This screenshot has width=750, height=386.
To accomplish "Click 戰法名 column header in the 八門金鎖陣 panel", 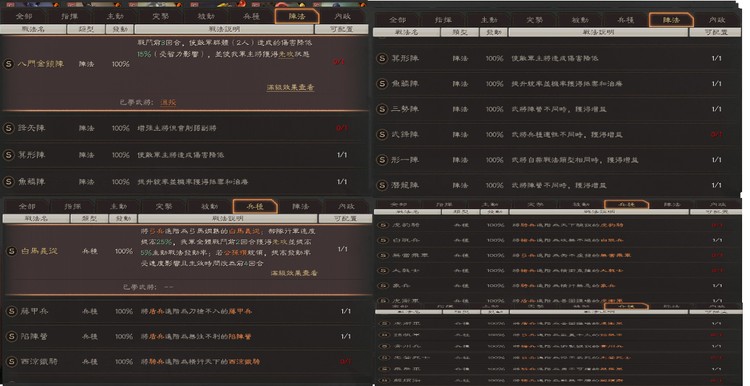I will click(33, 29).
